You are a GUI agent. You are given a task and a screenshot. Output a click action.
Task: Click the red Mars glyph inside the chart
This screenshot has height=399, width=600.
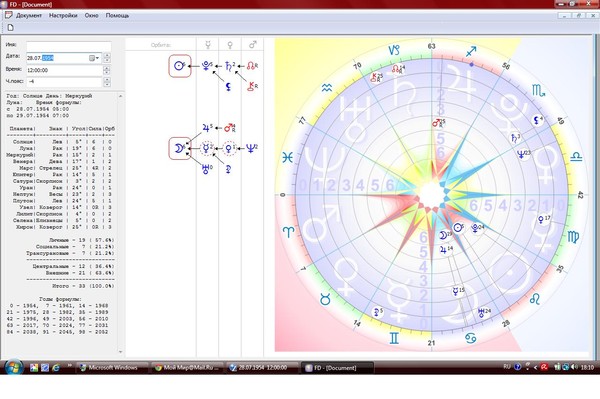point(437,123)
